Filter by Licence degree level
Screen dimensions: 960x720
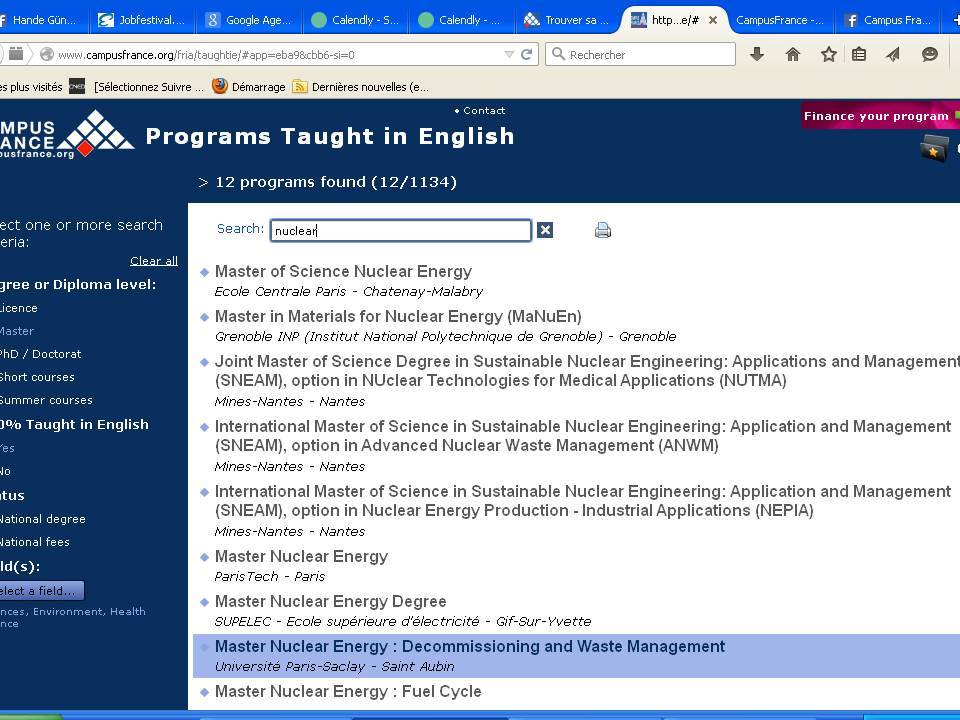coord(18,308)
